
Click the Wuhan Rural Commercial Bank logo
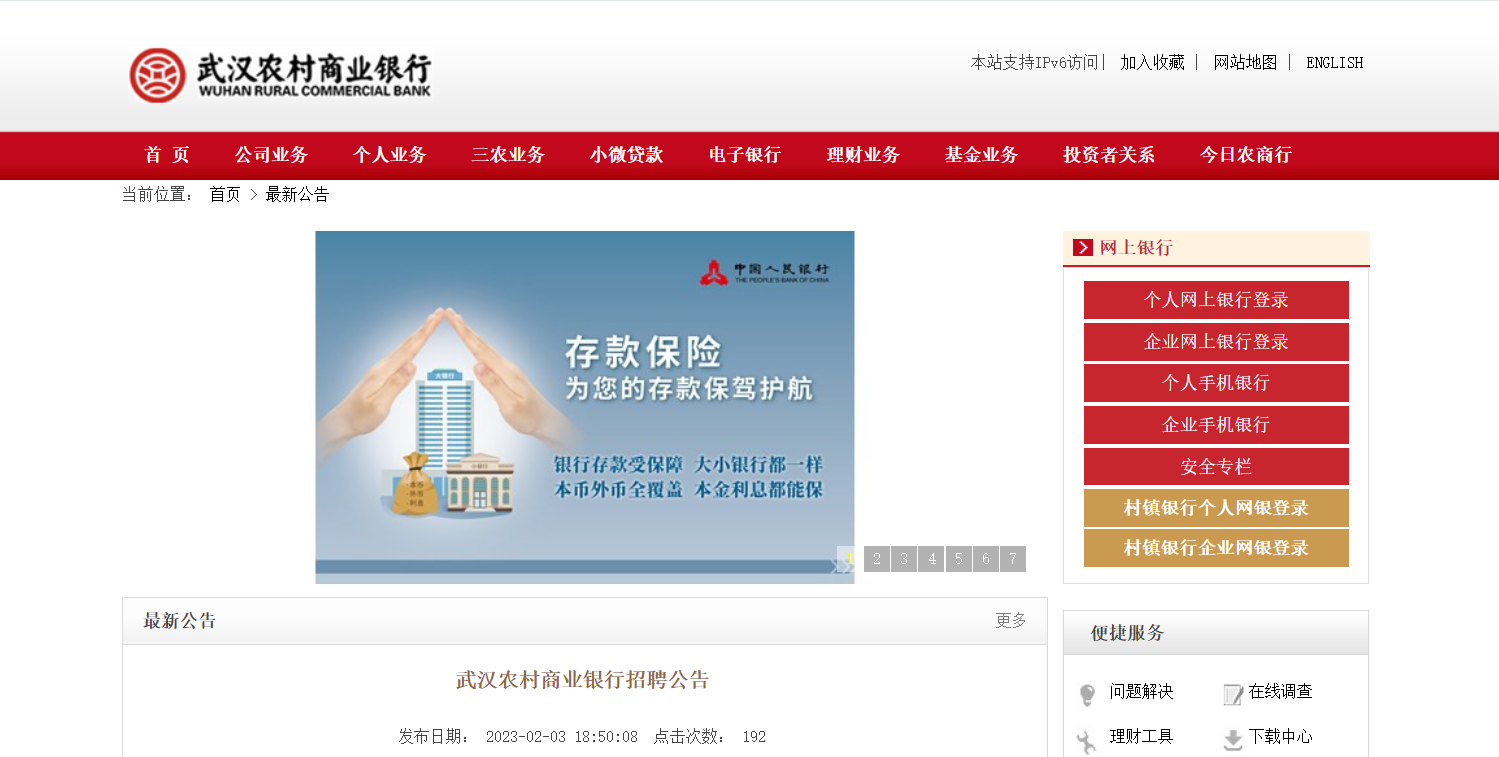coord(280,75)
